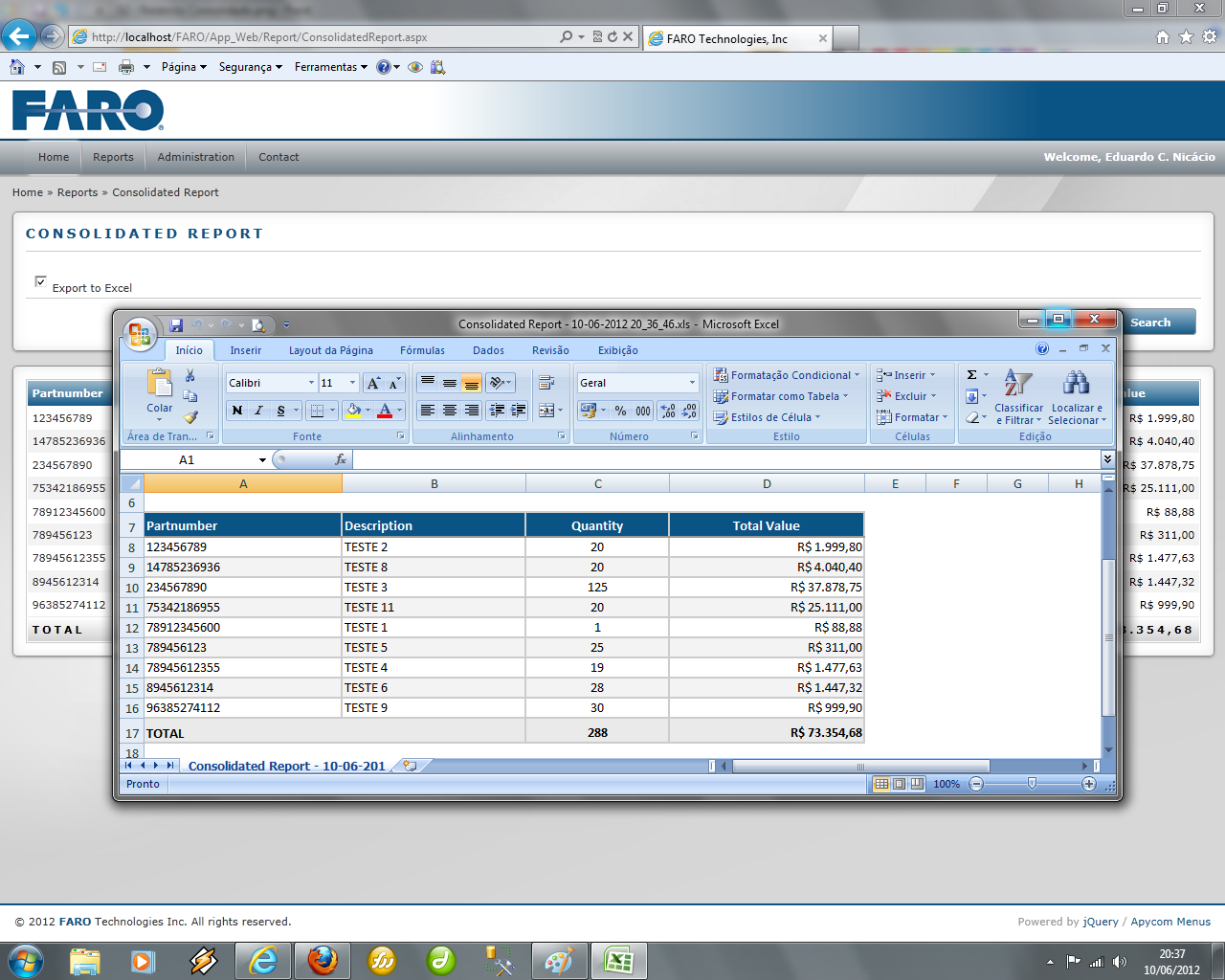Align text to top of cell

coord(428,383)
